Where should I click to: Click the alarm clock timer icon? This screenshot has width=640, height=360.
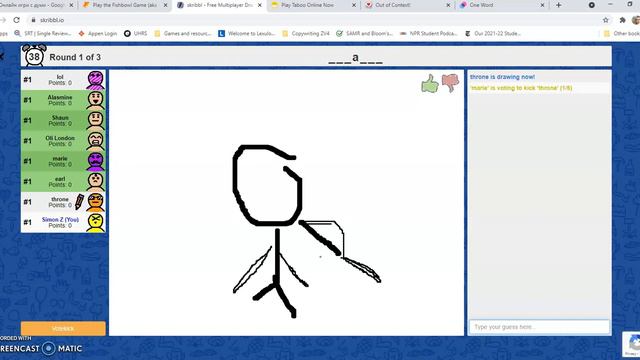coord(34,56)
